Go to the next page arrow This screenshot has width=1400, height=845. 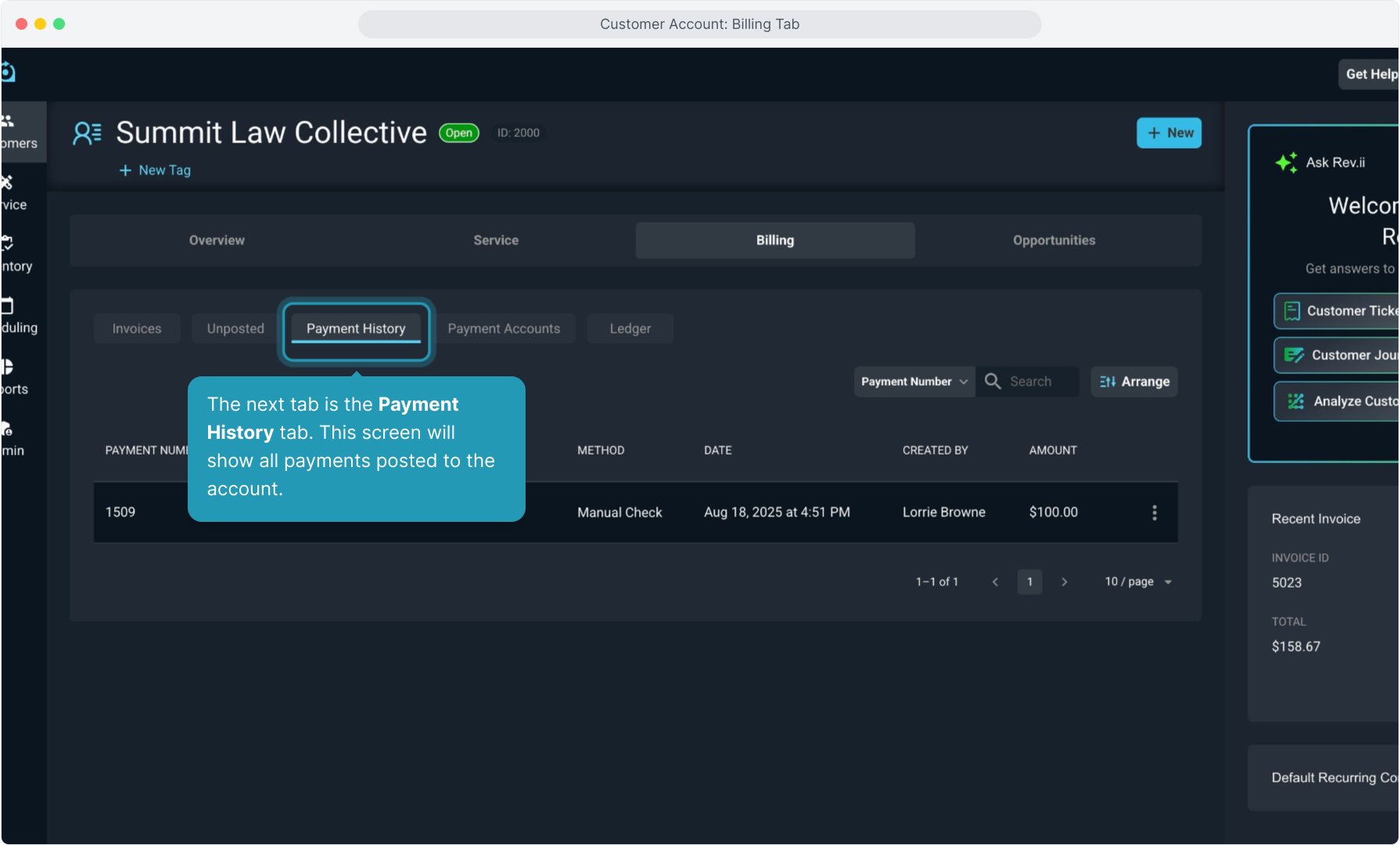1064,582
